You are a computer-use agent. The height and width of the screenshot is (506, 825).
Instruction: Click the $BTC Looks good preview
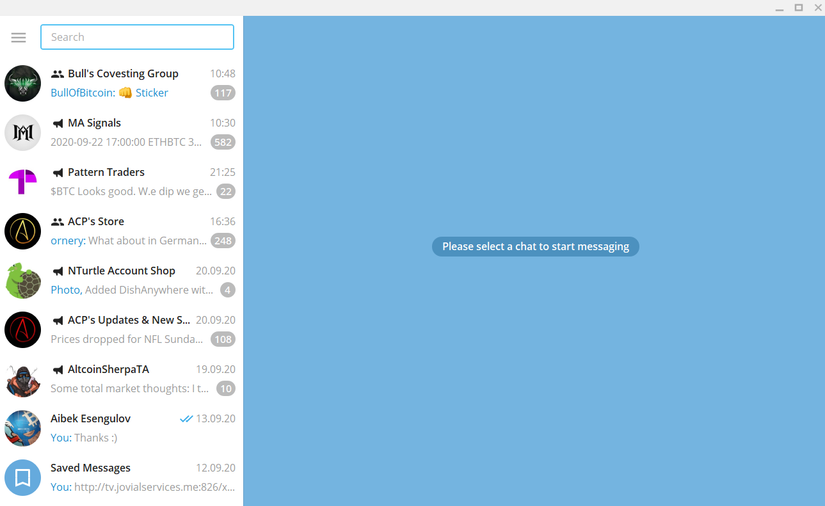pyautogui.click(x=131, y=191)
